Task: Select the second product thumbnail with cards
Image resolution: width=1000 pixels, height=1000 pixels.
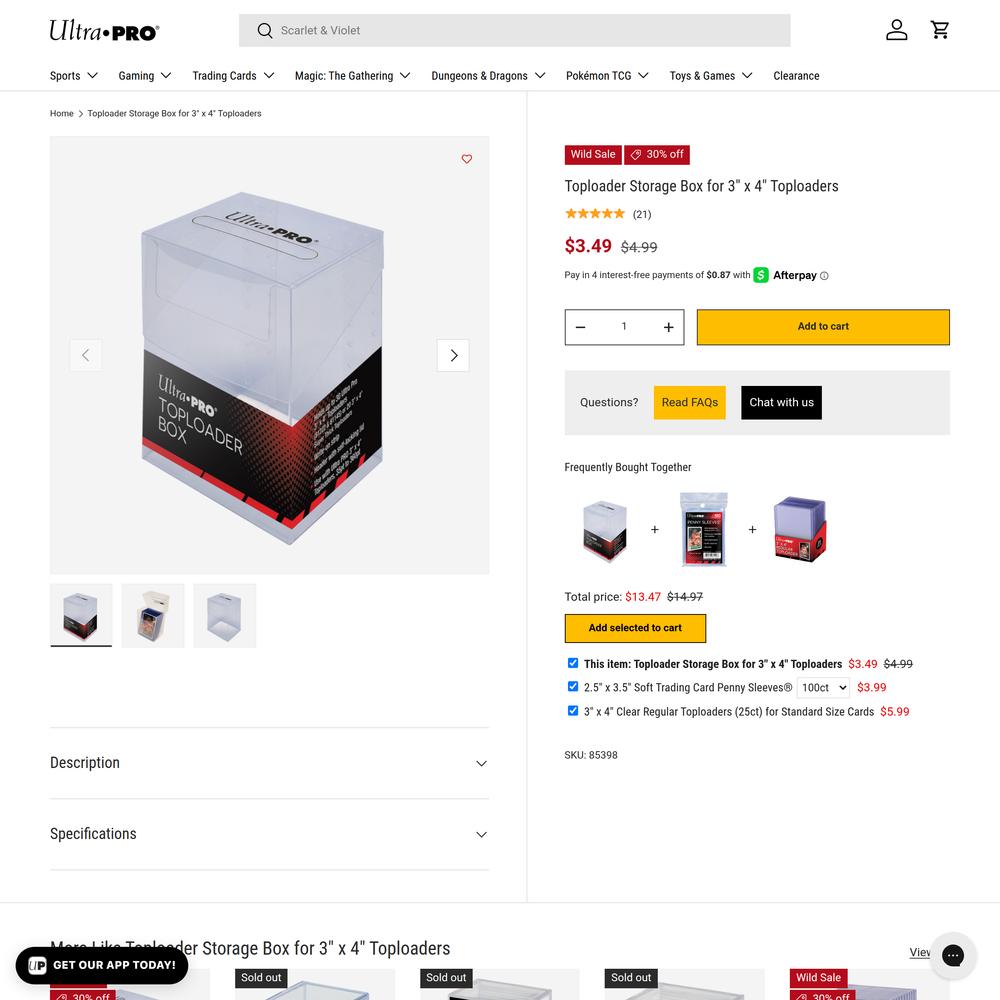Action: tap(153, 615)
